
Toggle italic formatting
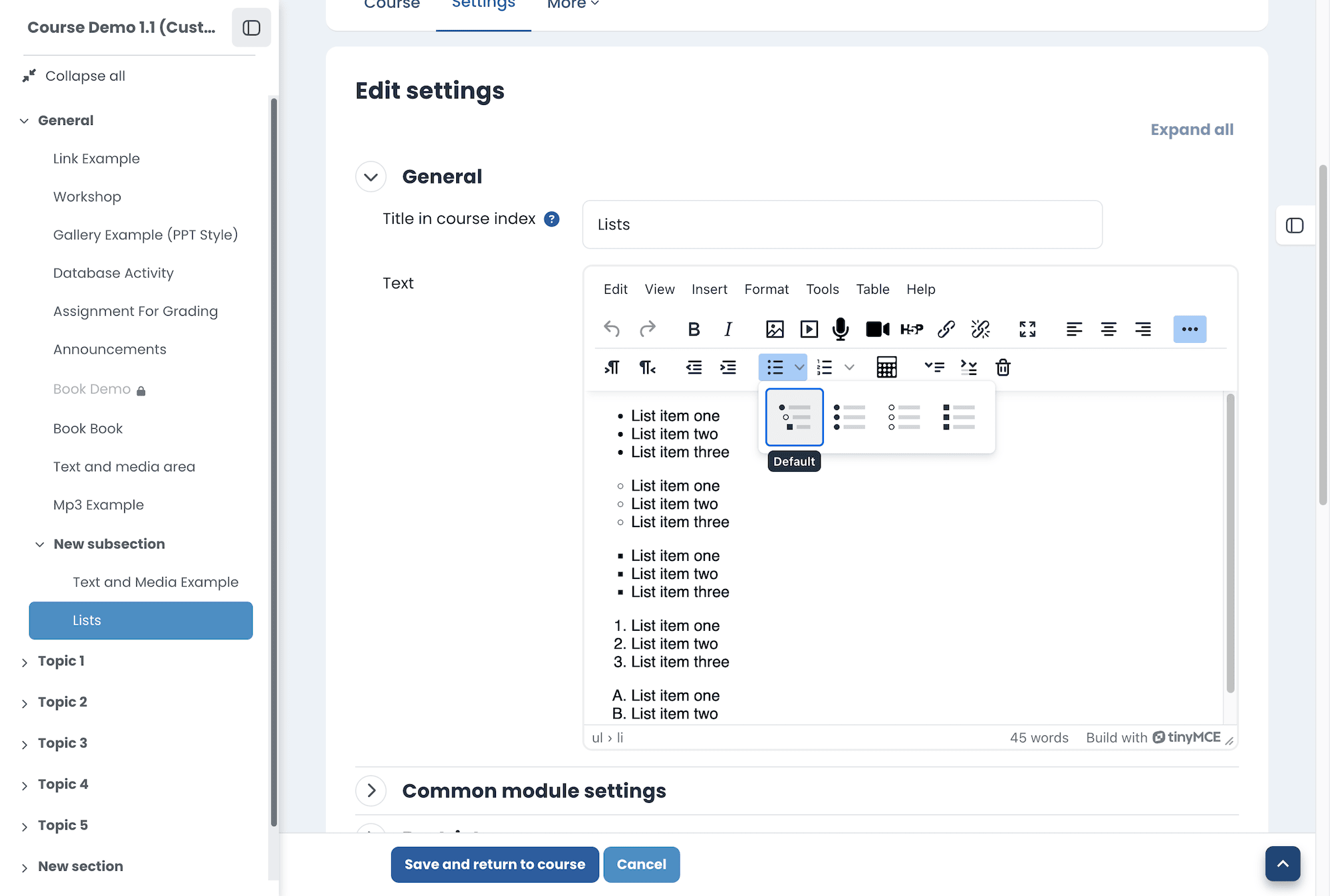pyautogui.click(x=728, y=329)
